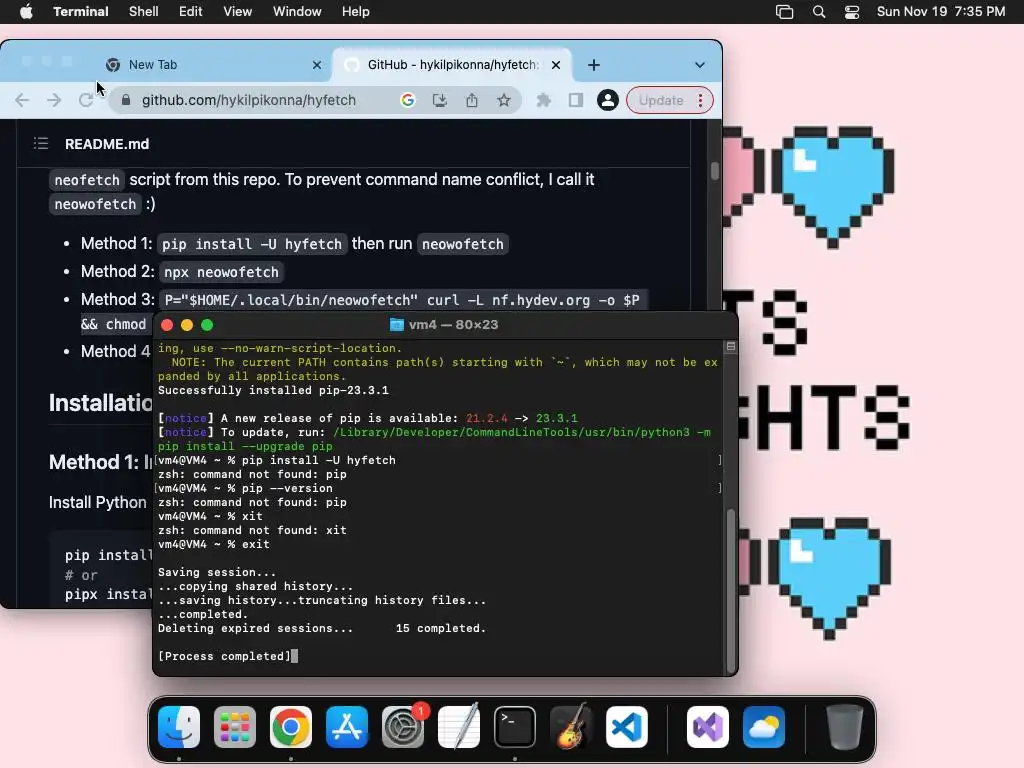The image size is (1024, 768).
Task: View site information lock icon
Action: (126, 100)
